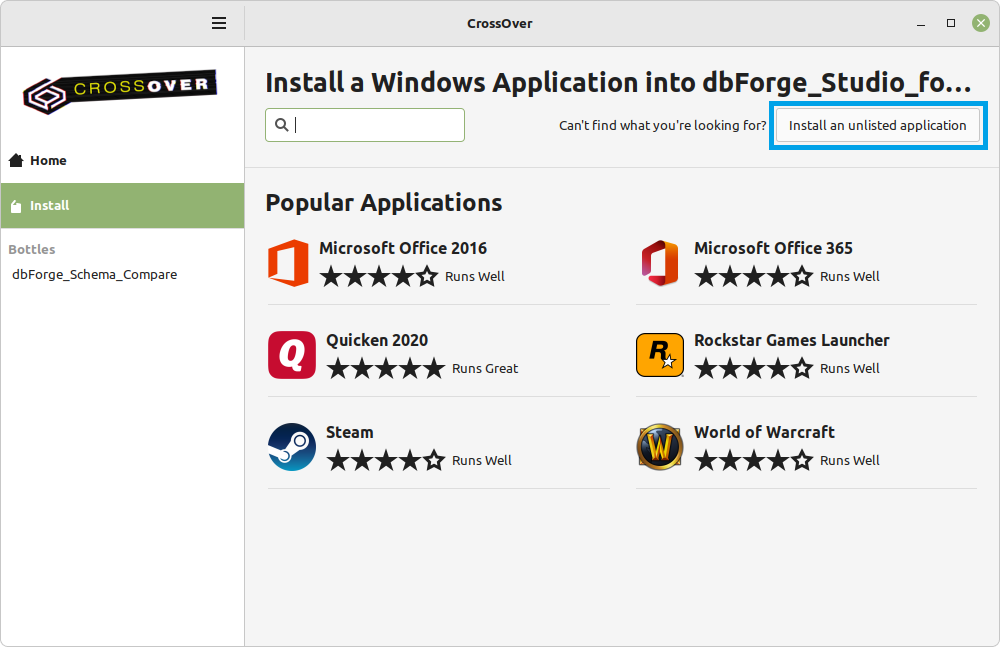The height and width of the screenshot is (647, 1000).
Task: Select Steam title
Action: pyautogui.click(x=349, y=432)
